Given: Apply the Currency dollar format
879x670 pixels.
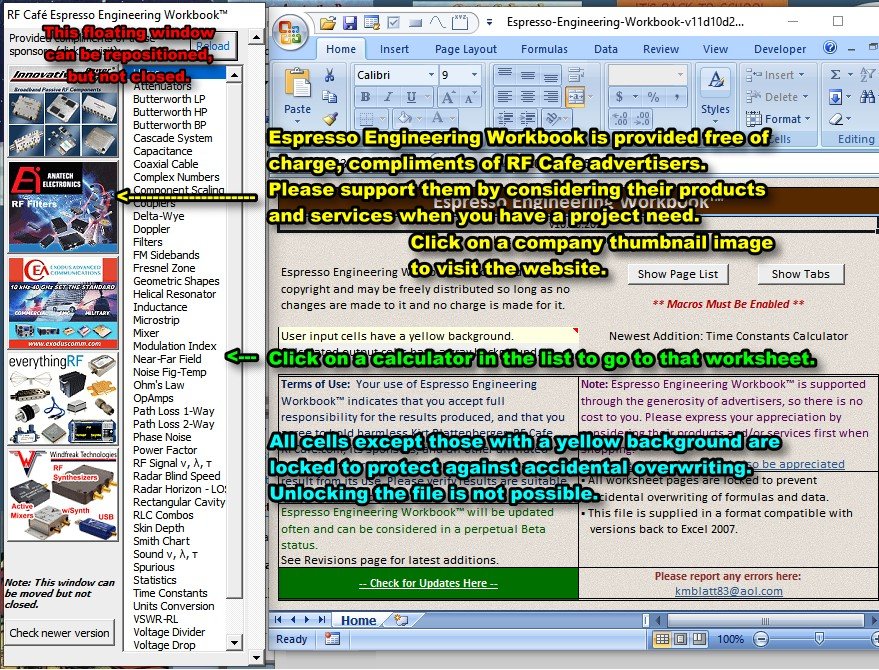Looking at the screenshot, I should click(x=620, y=97).
